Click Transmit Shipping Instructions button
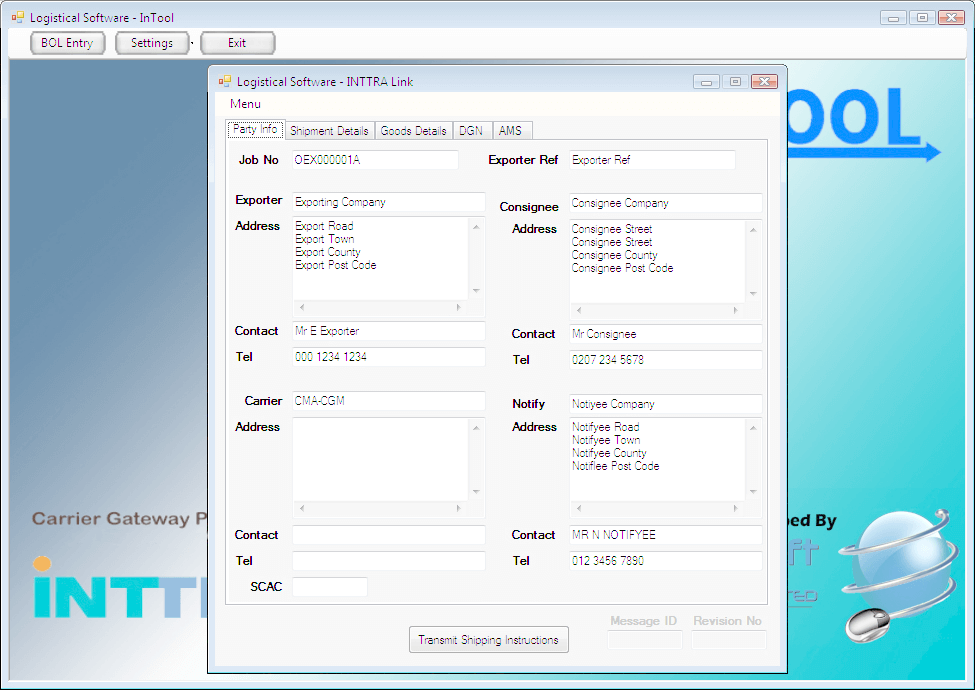Screen dimensions: 975x690 click(489, 640)
